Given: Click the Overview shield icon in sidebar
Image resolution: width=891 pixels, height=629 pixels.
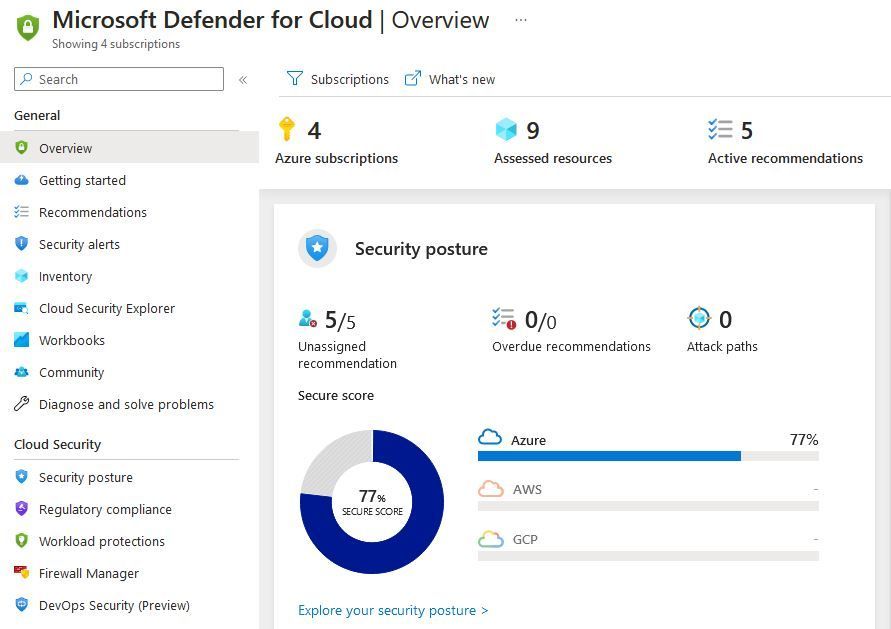Looking at the screenshot, I should pyautogui.click(x=22, y=148).
